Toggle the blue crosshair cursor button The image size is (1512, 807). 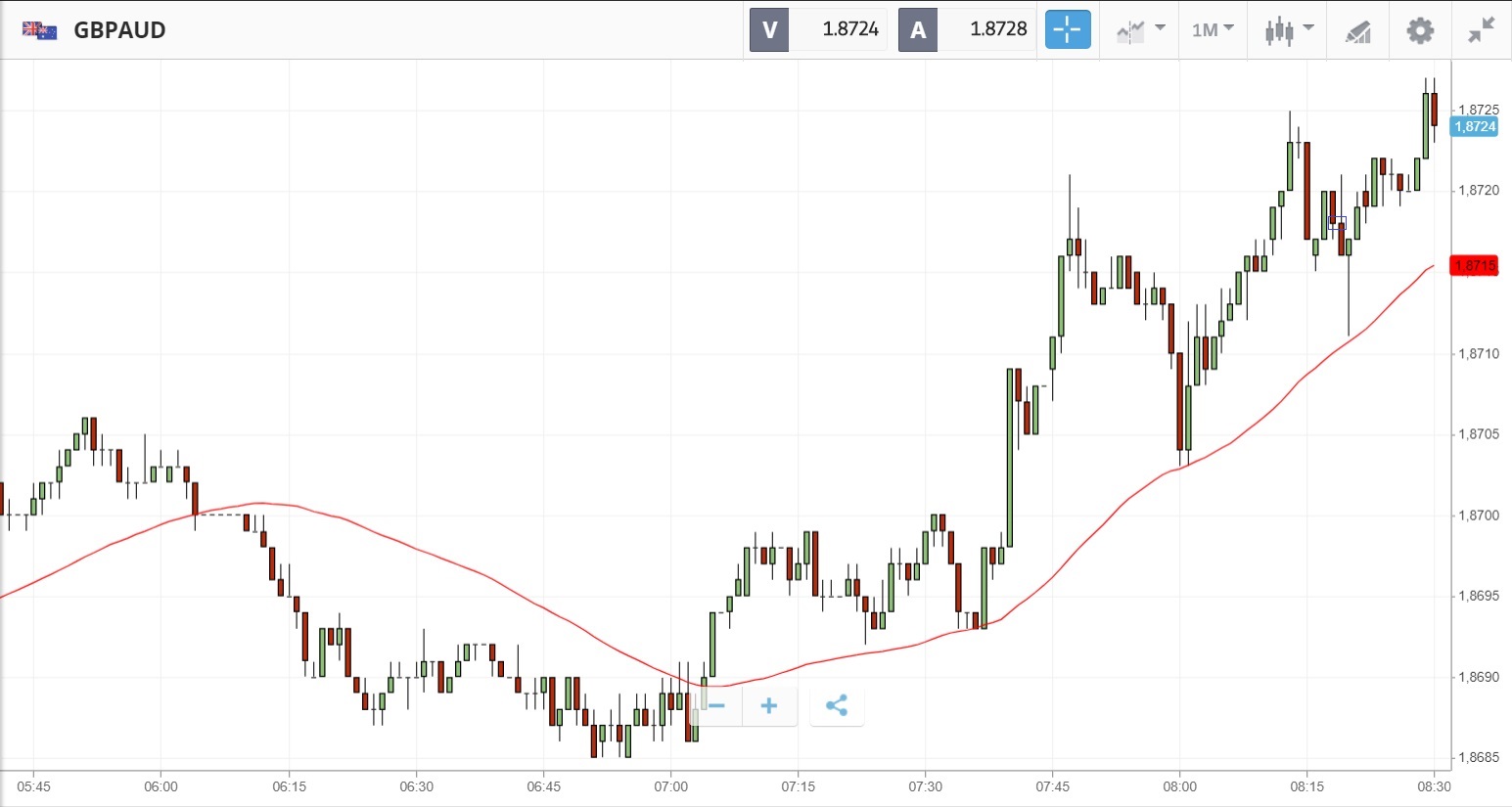tap(1068, 29)
